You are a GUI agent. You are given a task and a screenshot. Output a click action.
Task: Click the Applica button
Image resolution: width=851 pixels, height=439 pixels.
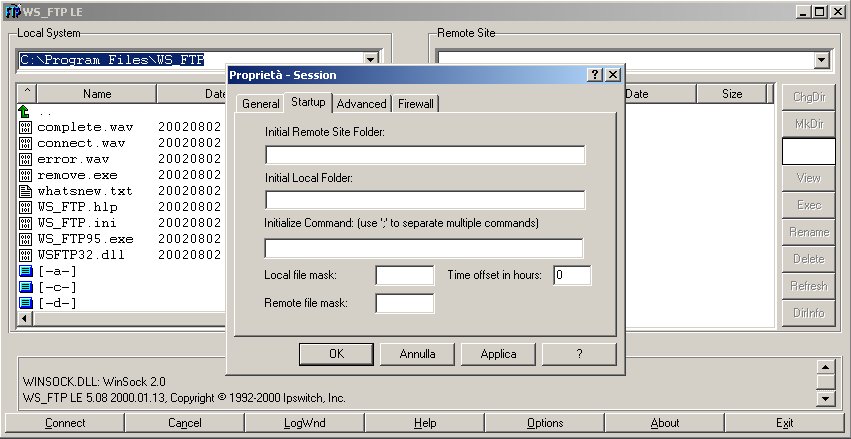[498, 354]
